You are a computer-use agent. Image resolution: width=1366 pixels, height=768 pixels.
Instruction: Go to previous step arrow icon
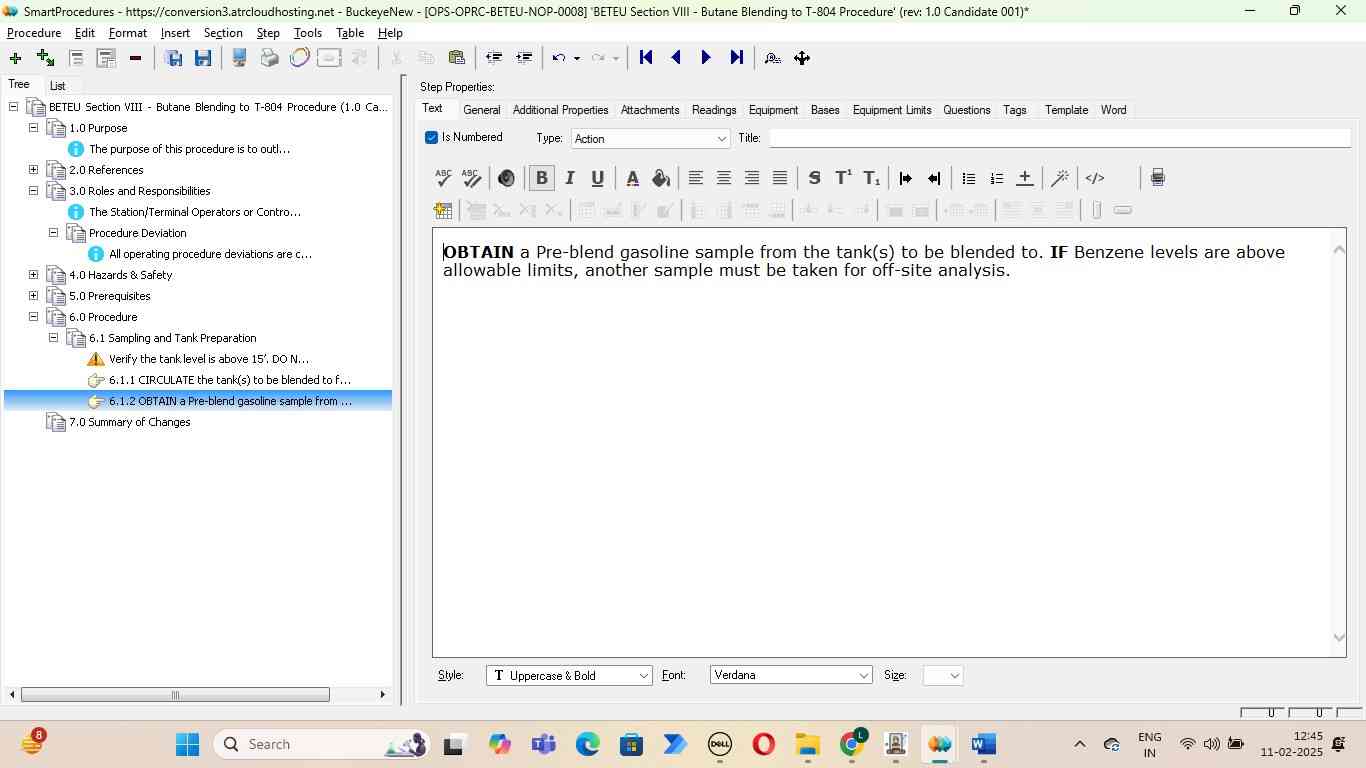point(676,58)
